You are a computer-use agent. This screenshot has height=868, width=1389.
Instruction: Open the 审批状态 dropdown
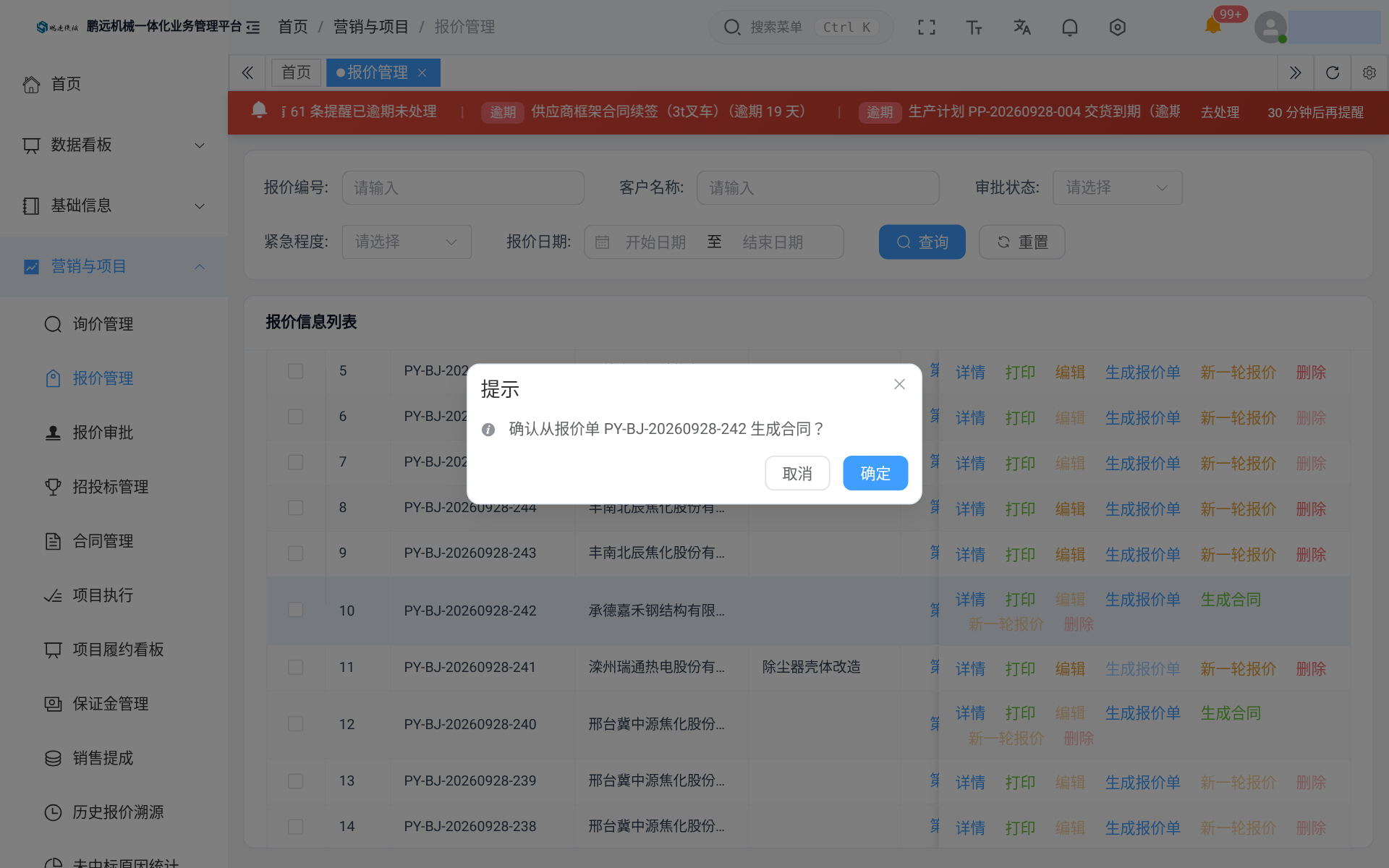[1117, 187]
